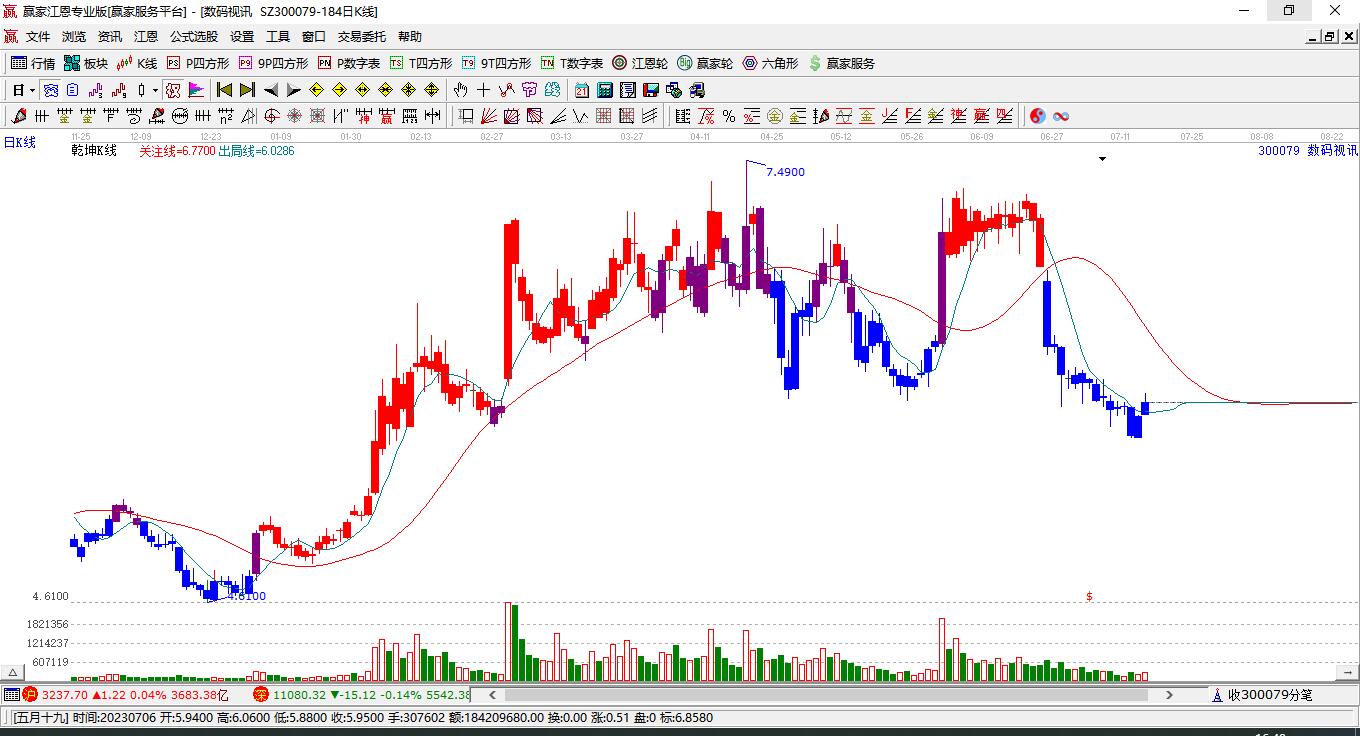Click the calculator icon in toolbar
The height and width of the screenshot is (736, 1360).
coord(604,90)
